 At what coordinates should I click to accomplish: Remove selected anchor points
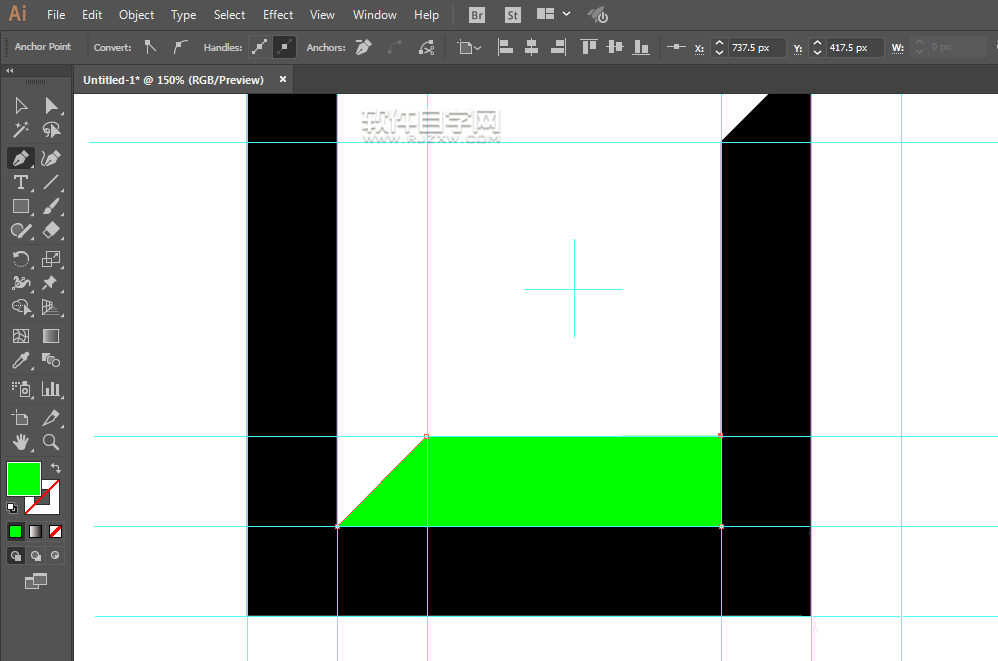[364, 47]
